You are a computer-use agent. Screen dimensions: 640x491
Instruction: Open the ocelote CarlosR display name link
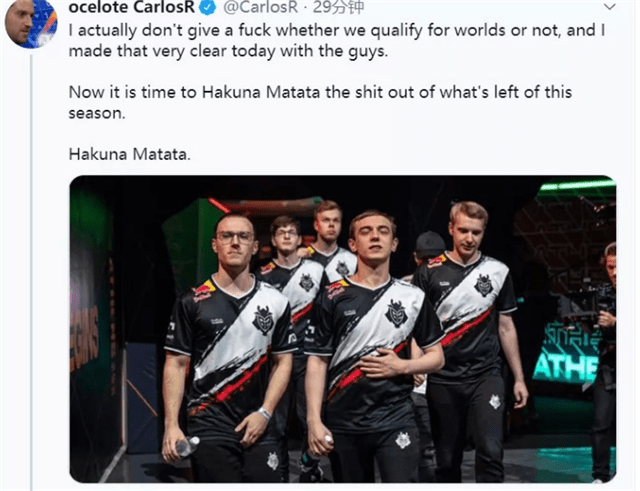[131, 7]
